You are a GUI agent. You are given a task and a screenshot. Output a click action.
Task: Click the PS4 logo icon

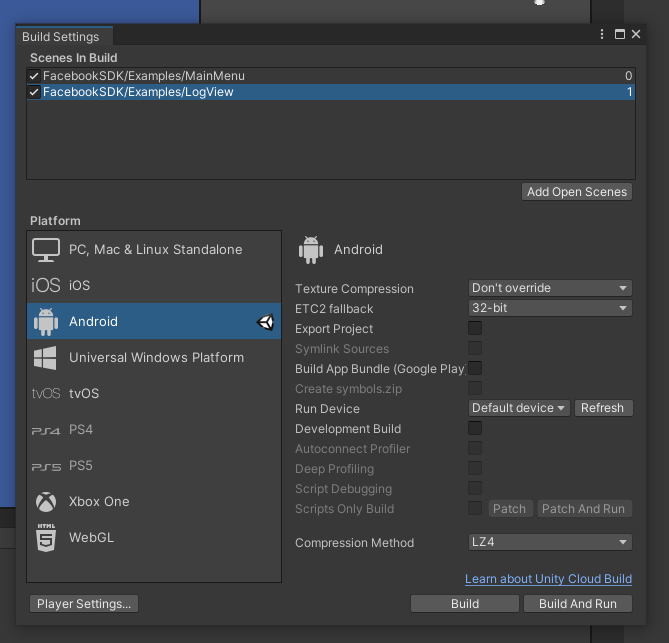coord(46,431)
